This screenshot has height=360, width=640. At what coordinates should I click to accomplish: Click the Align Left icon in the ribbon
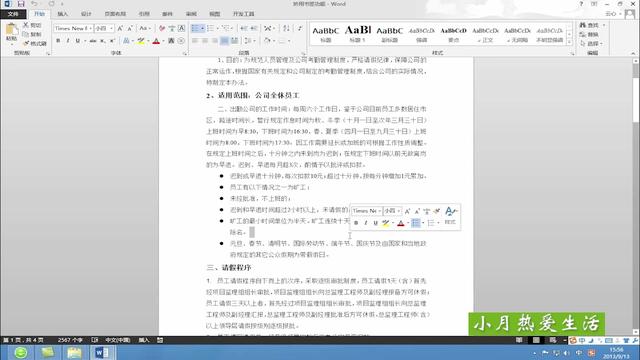[x=195, y=41]
